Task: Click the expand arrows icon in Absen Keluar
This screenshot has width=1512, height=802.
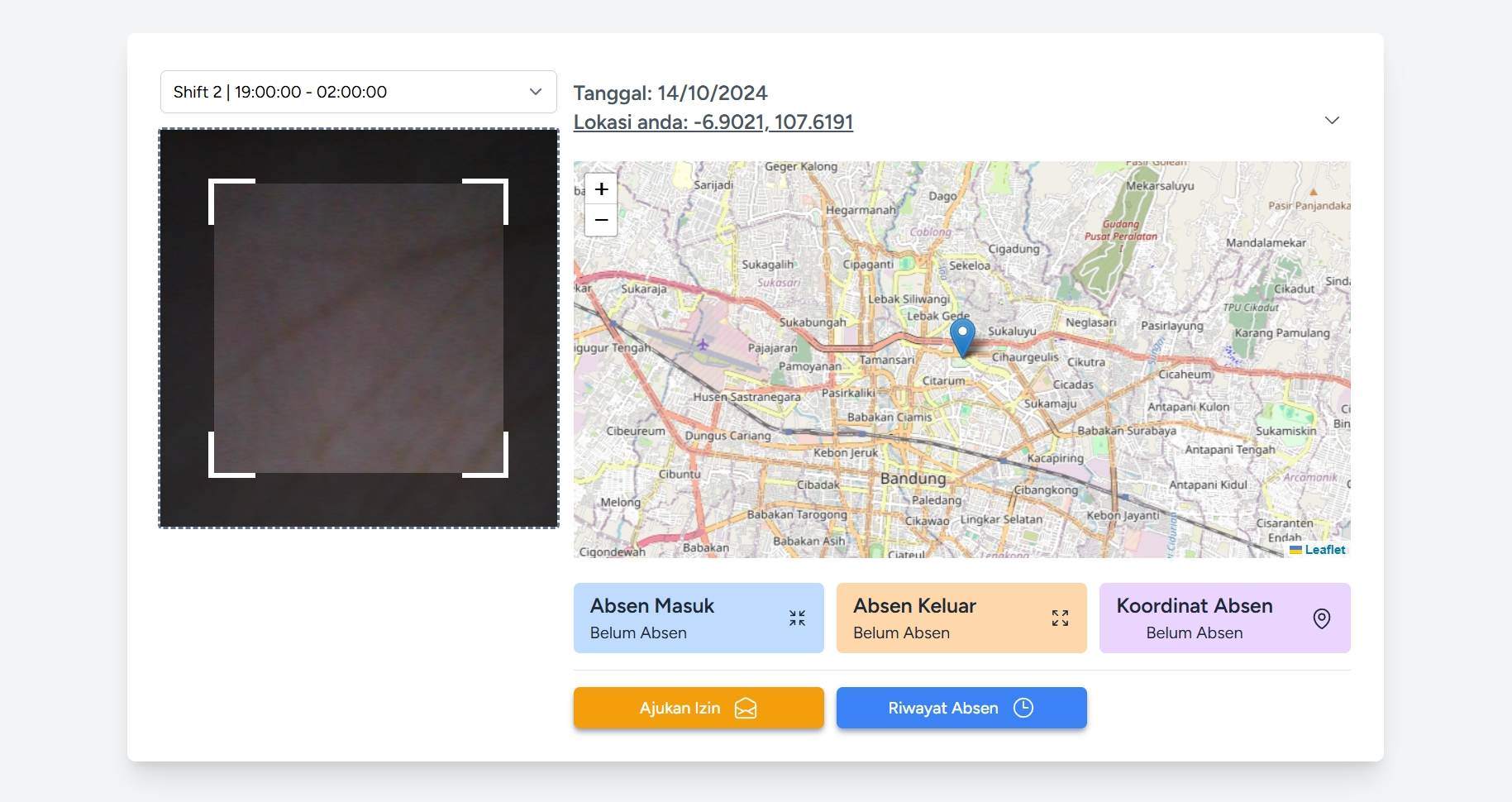Action: [1060, 618]
